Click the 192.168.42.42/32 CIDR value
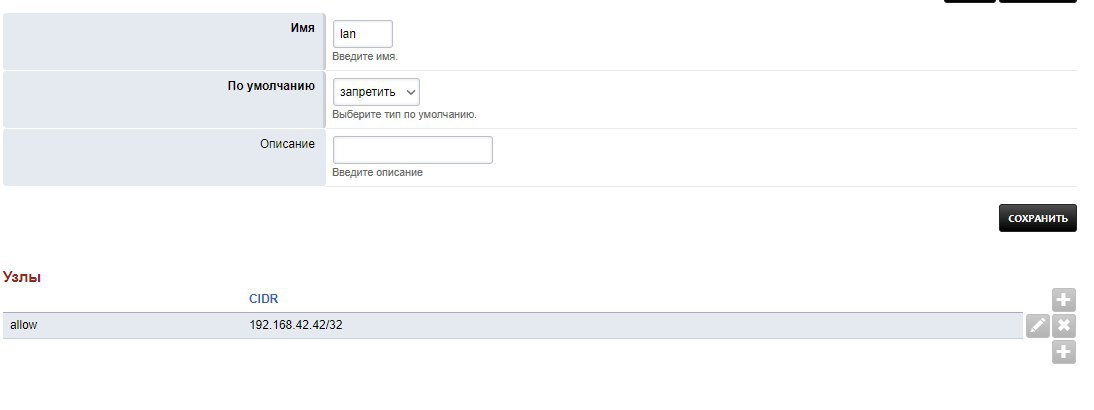The height and width of the screenshot is (410, 1094). (296, 325)
